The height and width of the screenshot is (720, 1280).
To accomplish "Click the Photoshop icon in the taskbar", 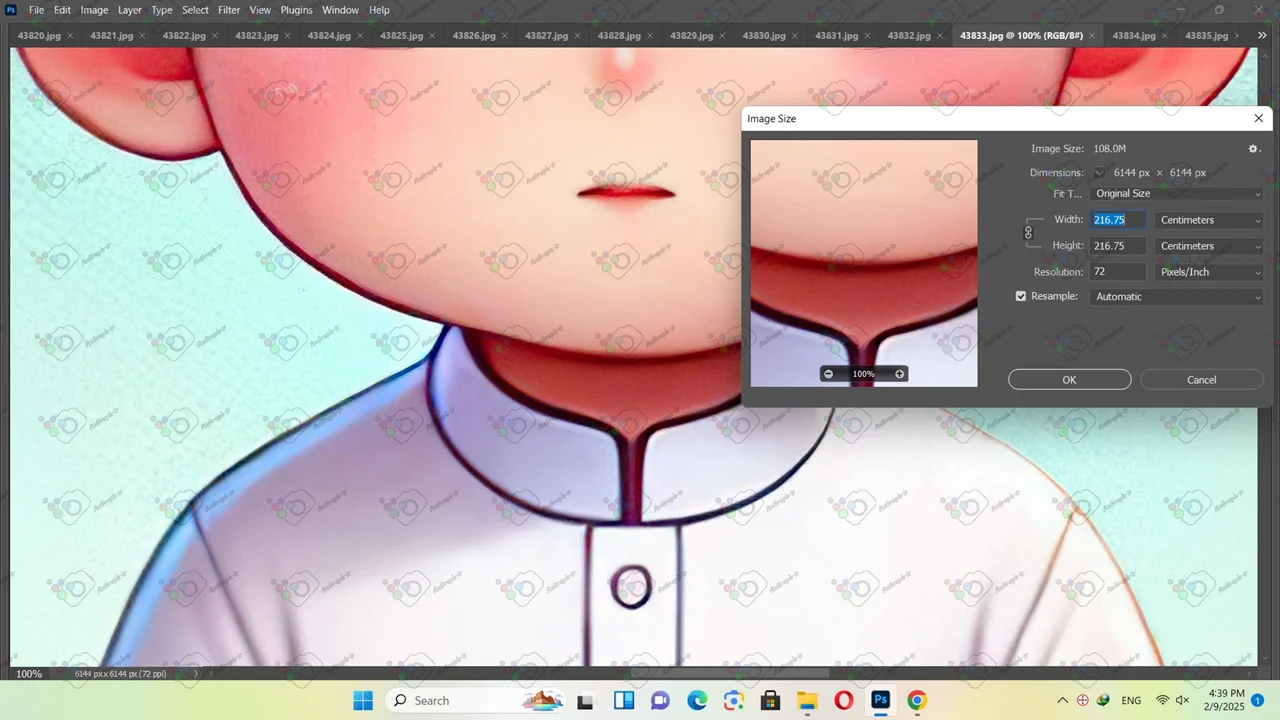I will pyautogui.click(x=880, y=700).
